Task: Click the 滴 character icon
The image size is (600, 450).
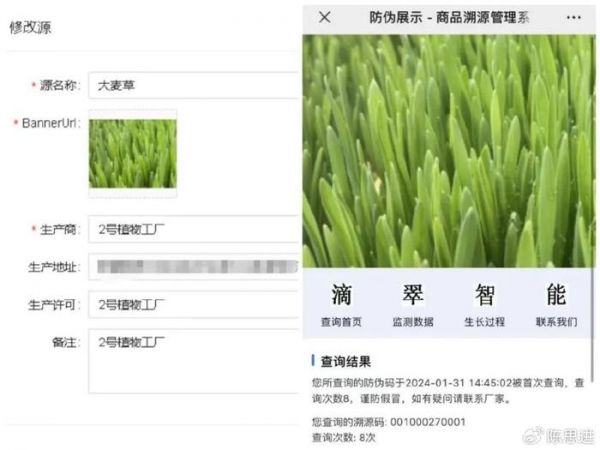Action: click(341, 294)
